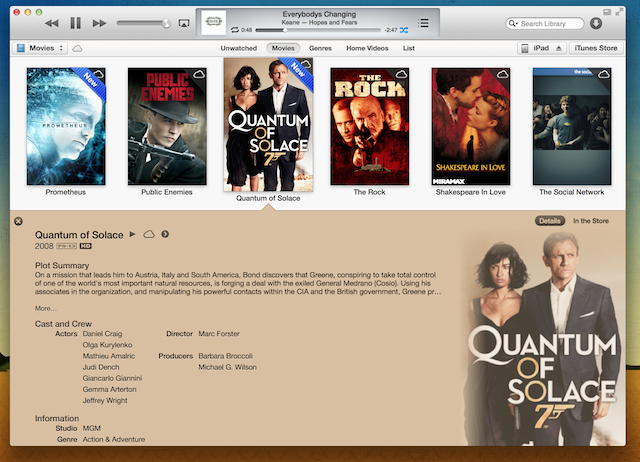640x462 pixels.
Task: Go to the iTunes Store
Action: pos(596,48)
